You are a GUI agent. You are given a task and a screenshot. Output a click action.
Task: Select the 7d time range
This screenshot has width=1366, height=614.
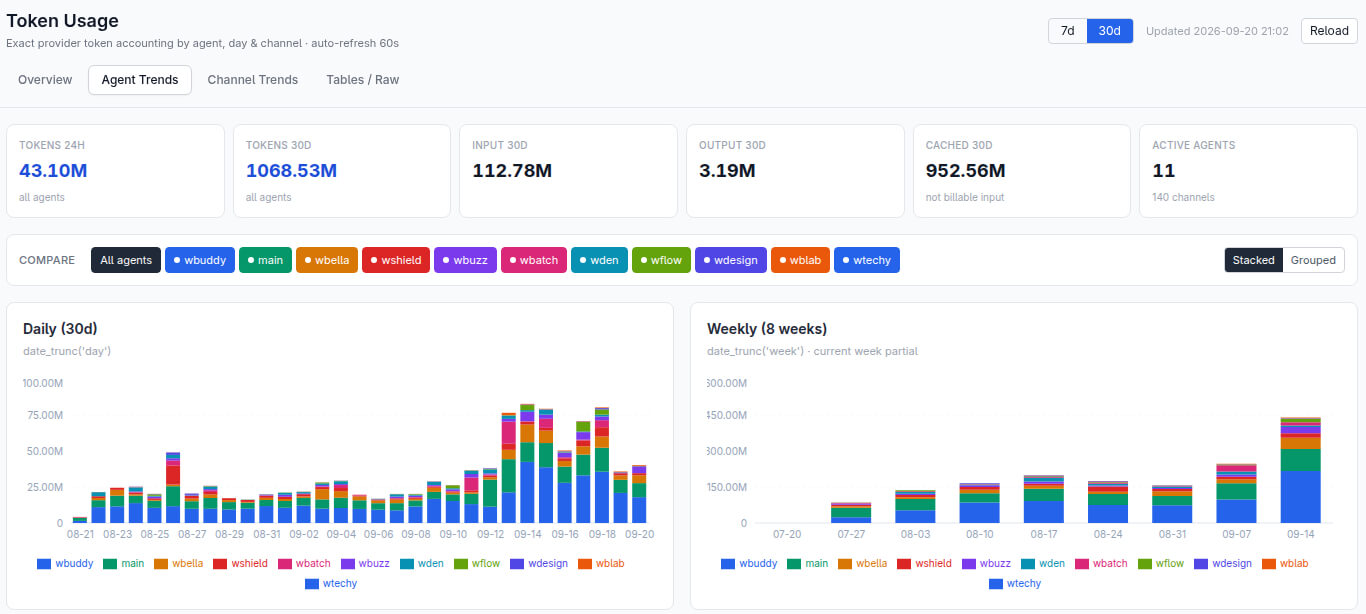point(1067,31)
